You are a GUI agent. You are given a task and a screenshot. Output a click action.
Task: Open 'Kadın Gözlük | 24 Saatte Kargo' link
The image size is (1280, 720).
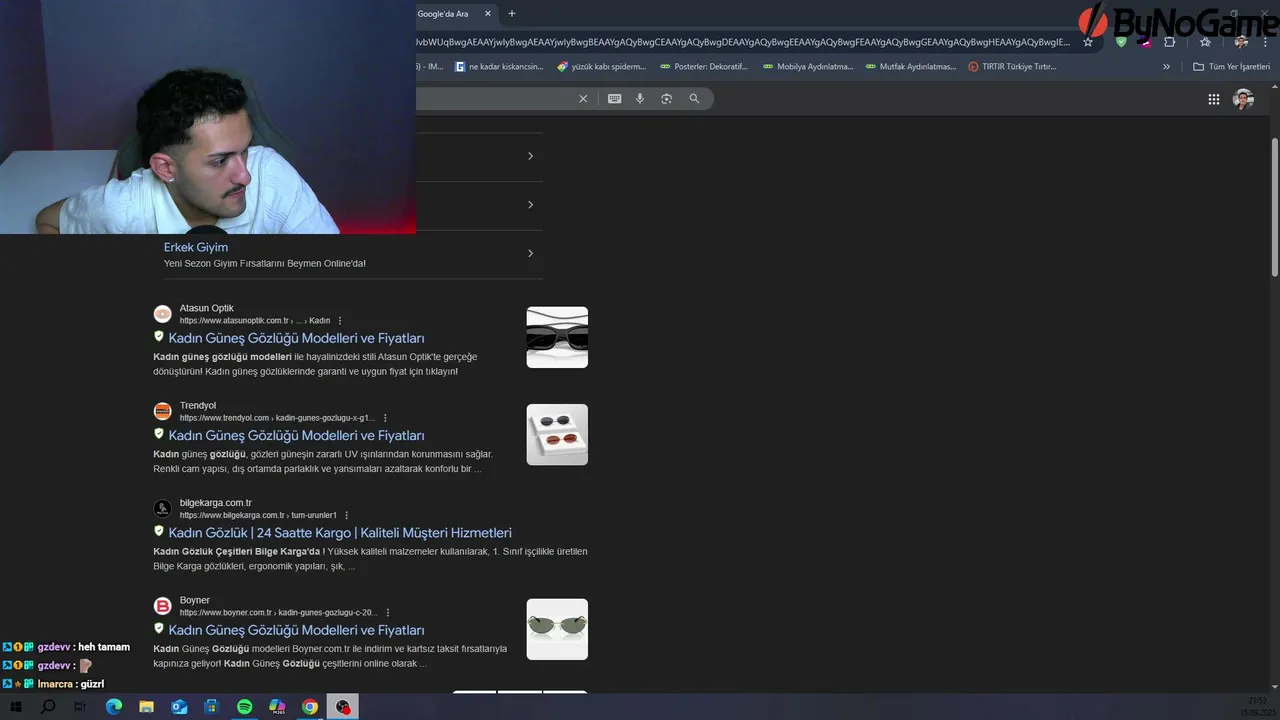(340, 532)
